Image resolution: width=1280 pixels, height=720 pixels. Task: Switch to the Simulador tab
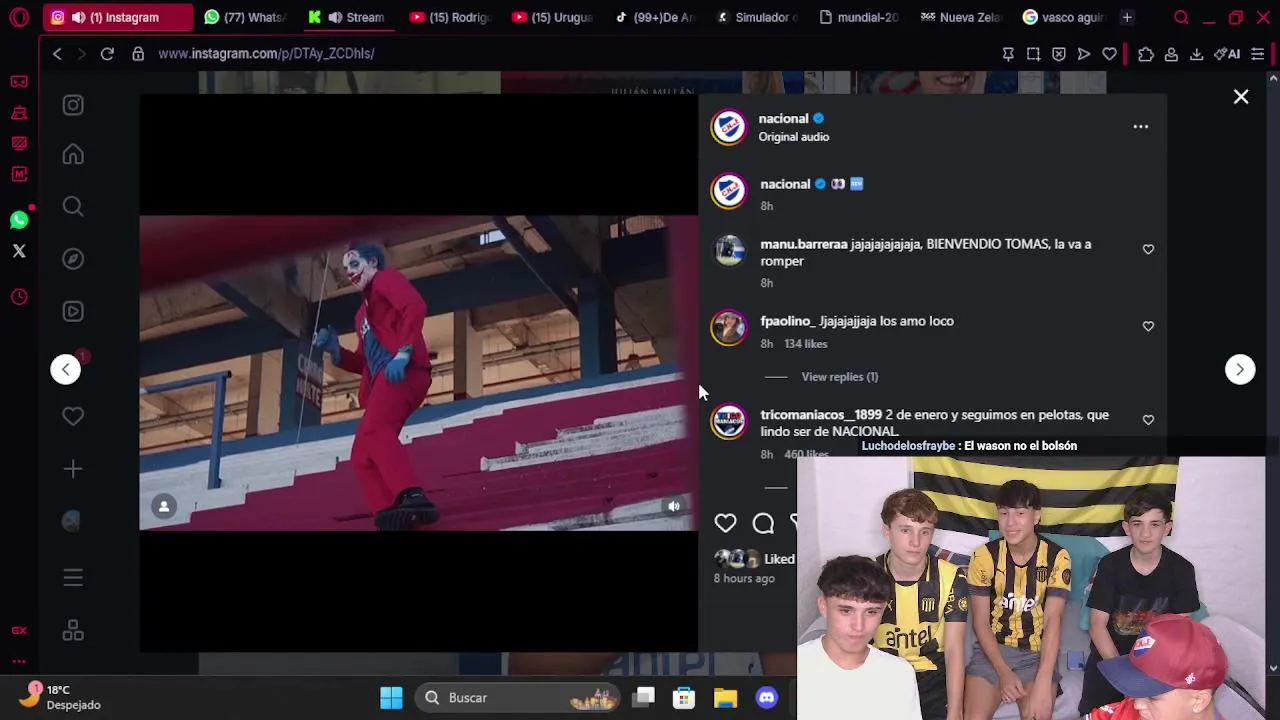756,17
